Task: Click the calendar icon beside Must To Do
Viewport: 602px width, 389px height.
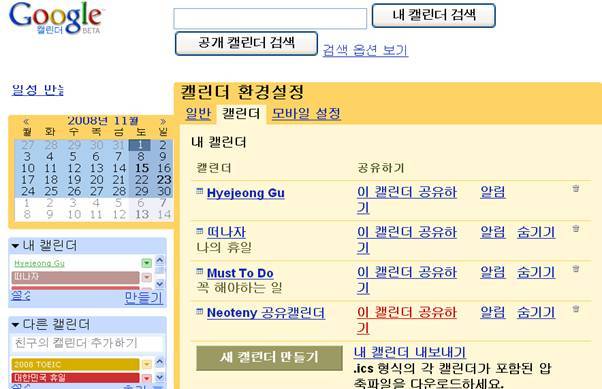Action: coord(199,271)
